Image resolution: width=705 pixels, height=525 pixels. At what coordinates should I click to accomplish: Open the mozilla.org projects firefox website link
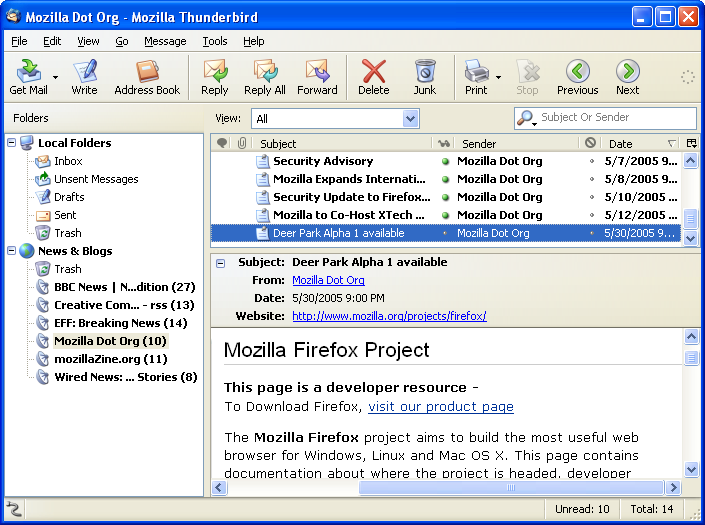tap(389, 316)
